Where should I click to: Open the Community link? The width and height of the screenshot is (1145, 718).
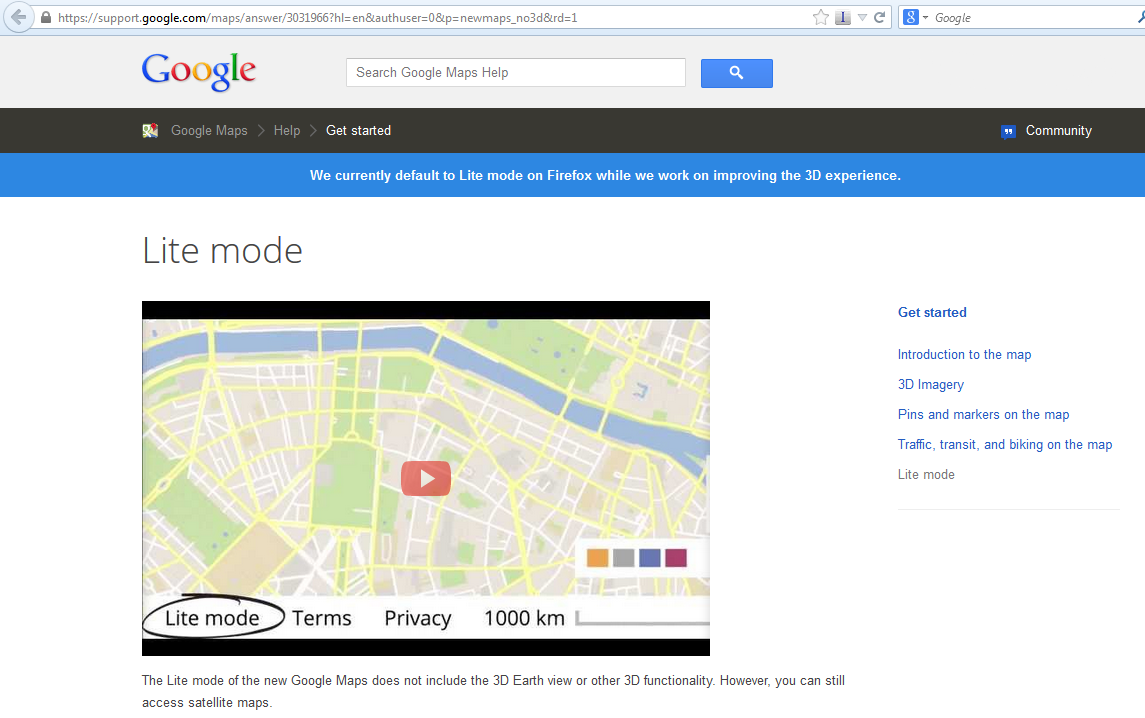[x=1059, y=131]
